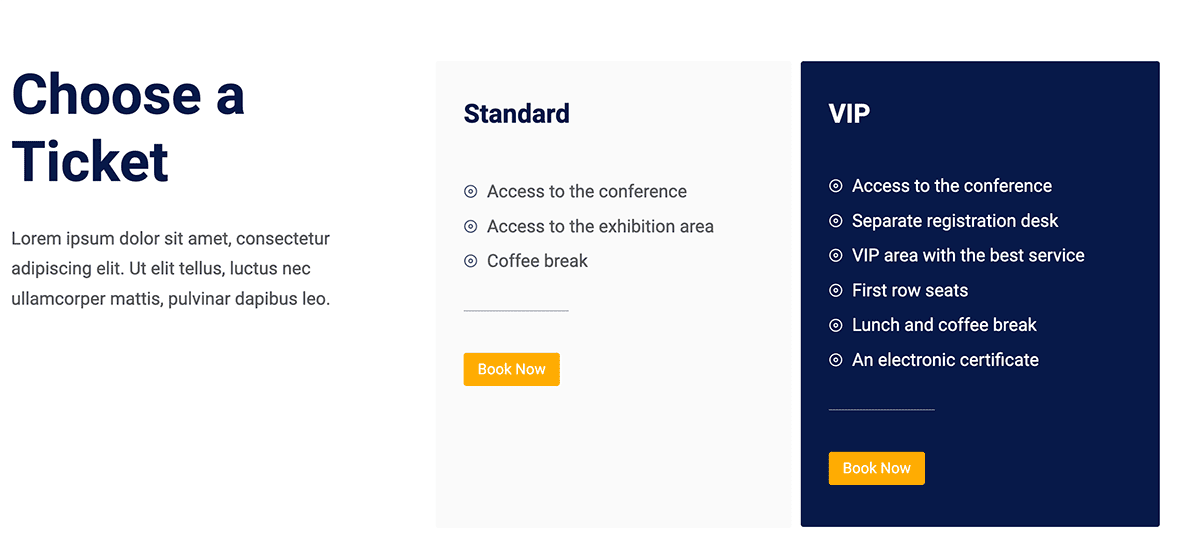Click the 'Coffee break' list item text
The image size is (1200, 554).
pos(537,261)
